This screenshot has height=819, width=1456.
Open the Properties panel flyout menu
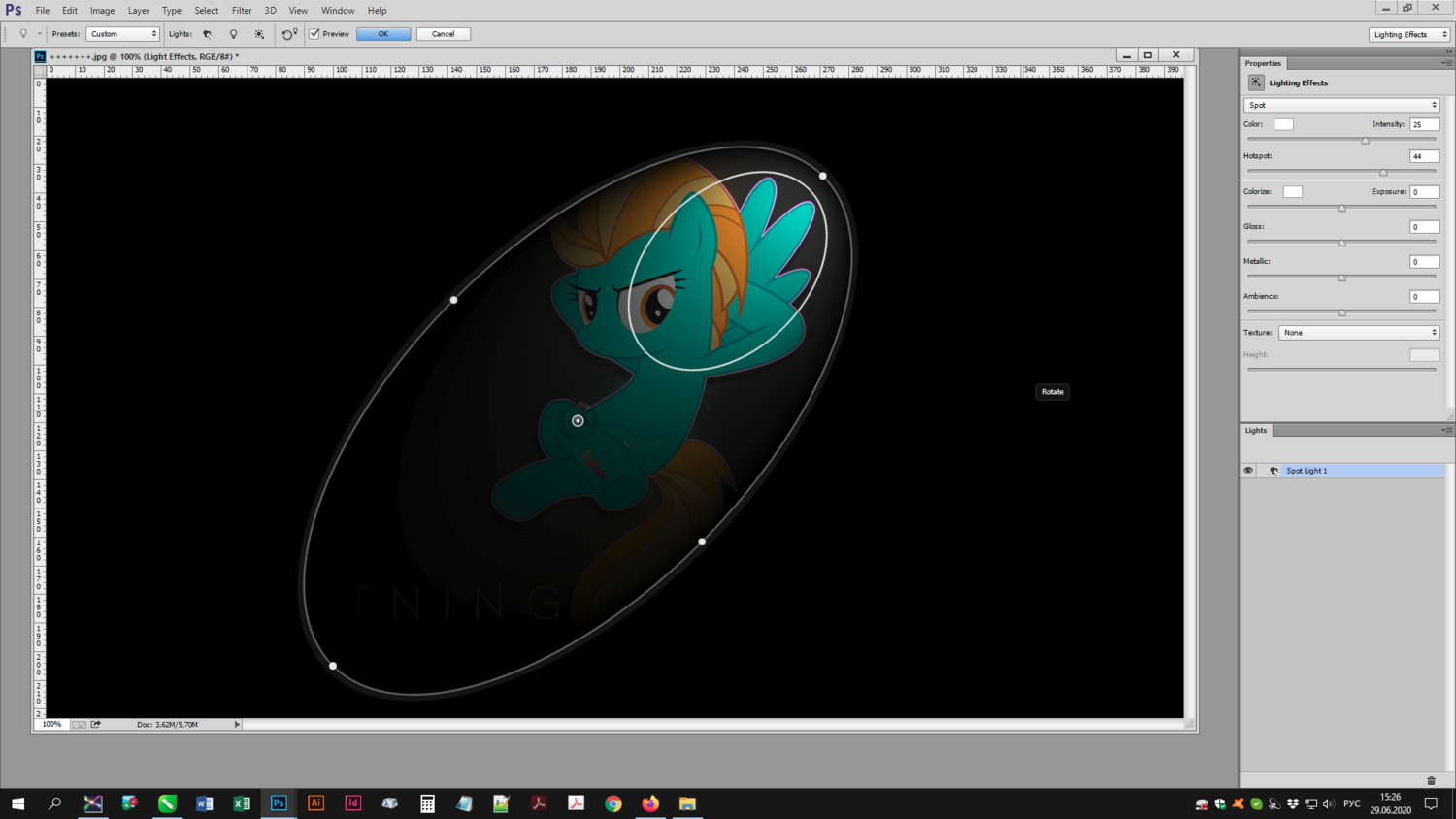click(1446, 63)
